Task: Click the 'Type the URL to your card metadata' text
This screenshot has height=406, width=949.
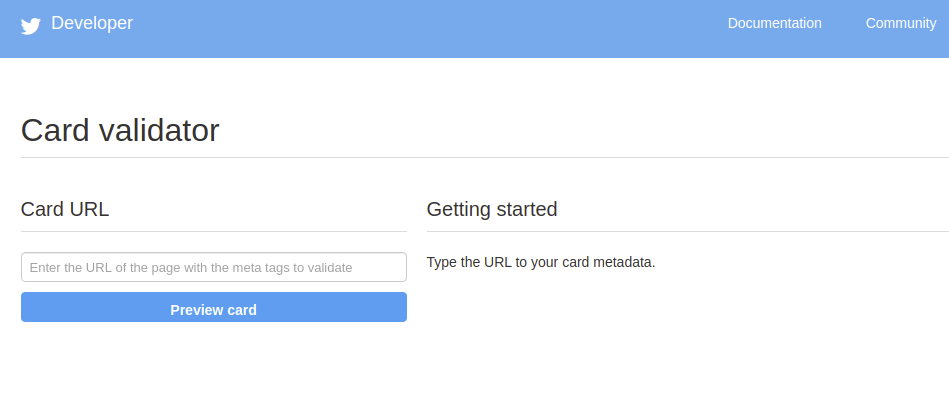Action: tap(541, 263)
